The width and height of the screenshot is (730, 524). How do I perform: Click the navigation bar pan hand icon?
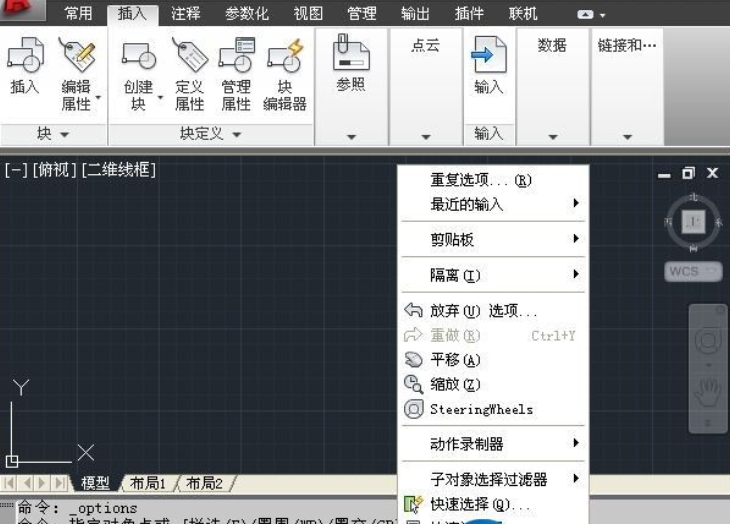tap(708, 393)
